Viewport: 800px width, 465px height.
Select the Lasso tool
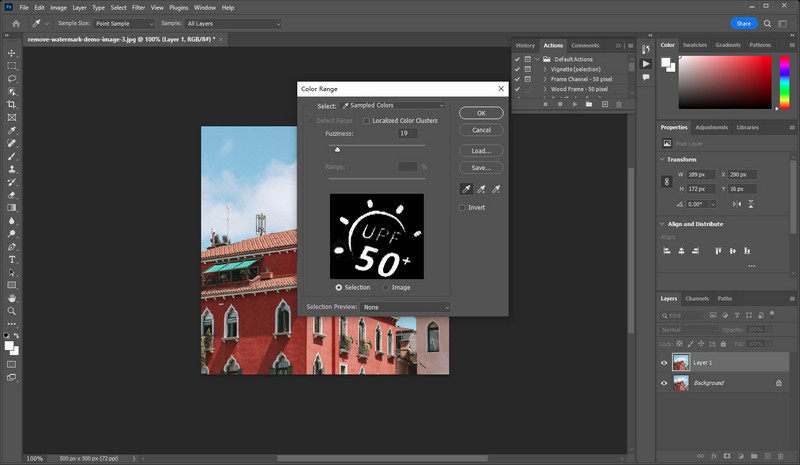click(x=12, y=79)
